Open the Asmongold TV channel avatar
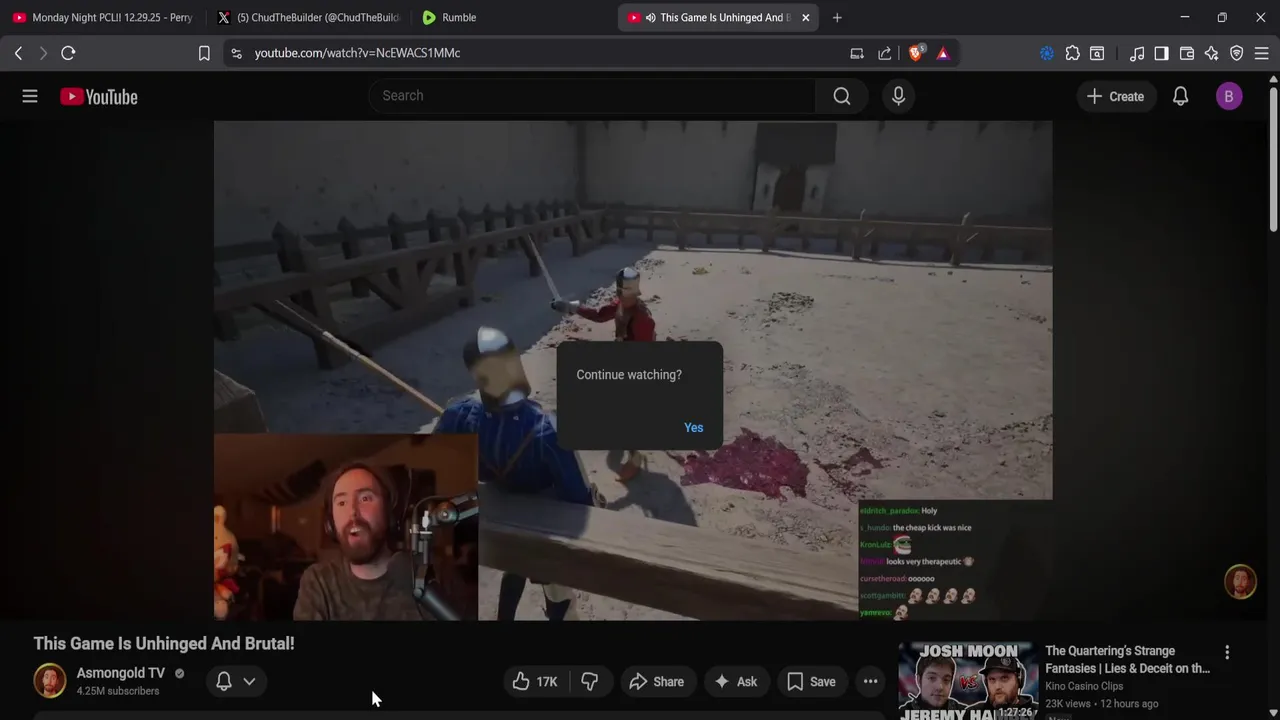The height and width of the screenshot is (720, 1280). (x=50, y=680)
